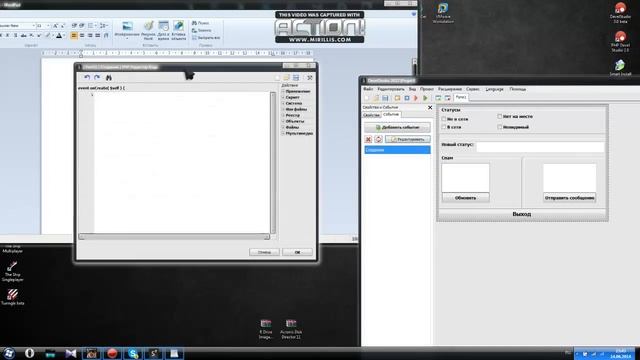Open the Сервис menu in DevelStudio
Image resolution: width=640 pixels, height=360 pixels.
pos(473,89)
